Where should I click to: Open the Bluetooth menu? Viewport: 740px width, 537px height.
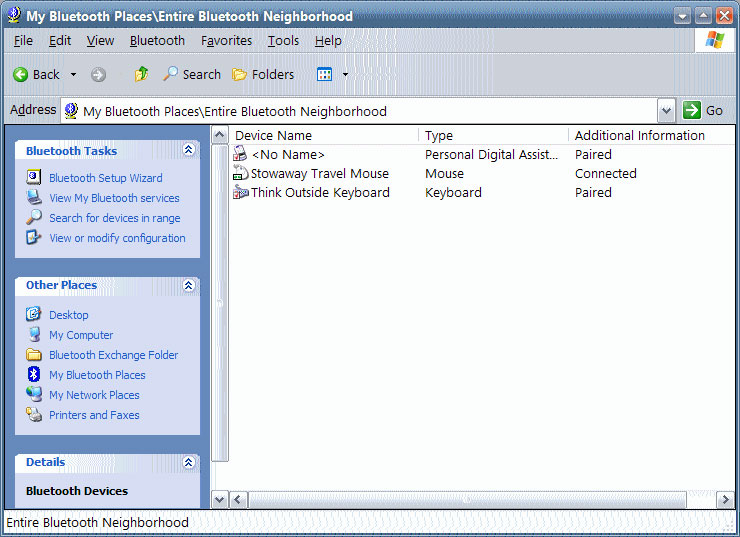tap(157, 41)
